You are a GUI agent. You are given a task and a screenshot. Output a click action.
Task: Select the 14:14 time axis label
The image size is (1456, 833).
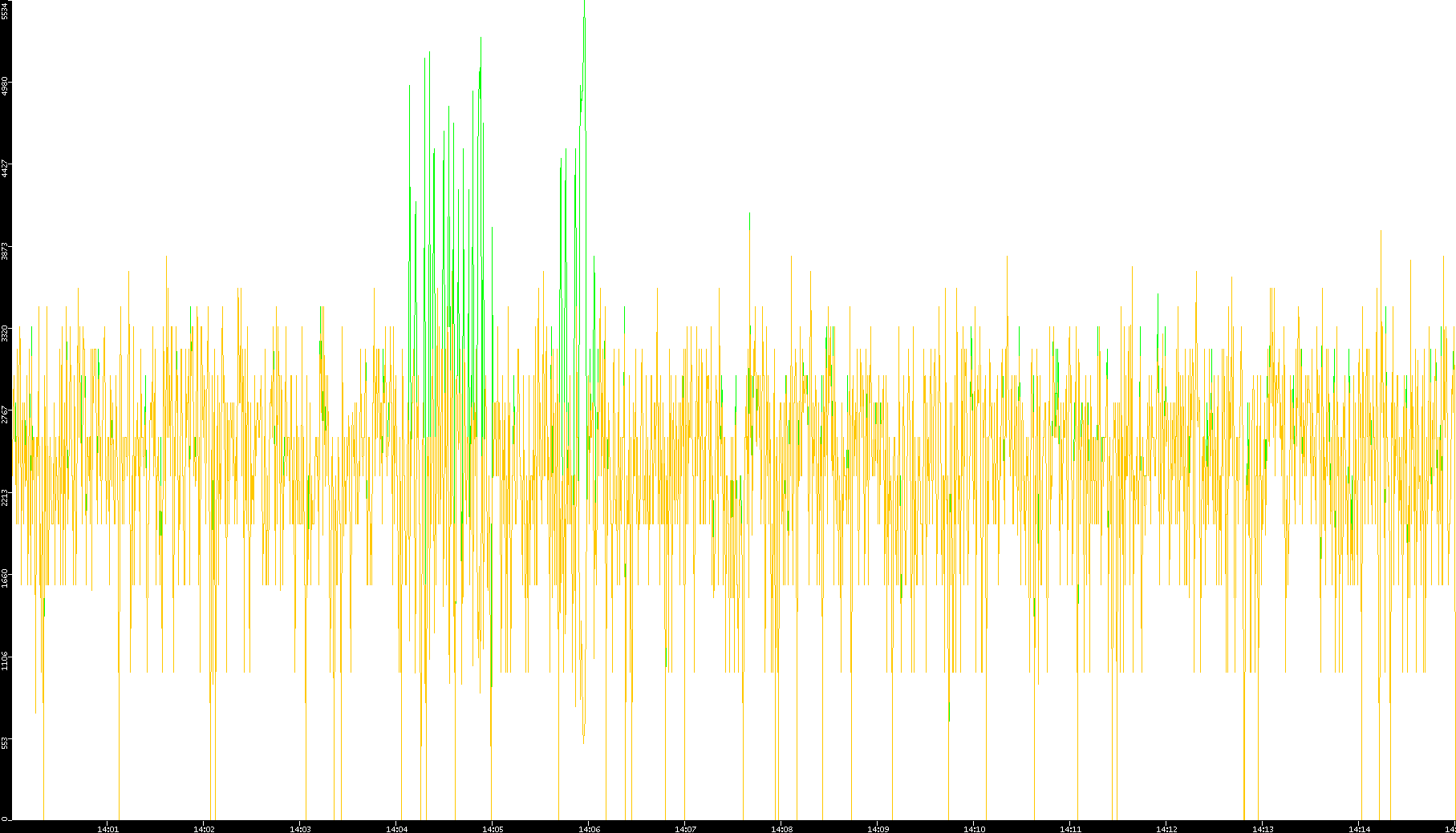click(x=1359, y=829)
